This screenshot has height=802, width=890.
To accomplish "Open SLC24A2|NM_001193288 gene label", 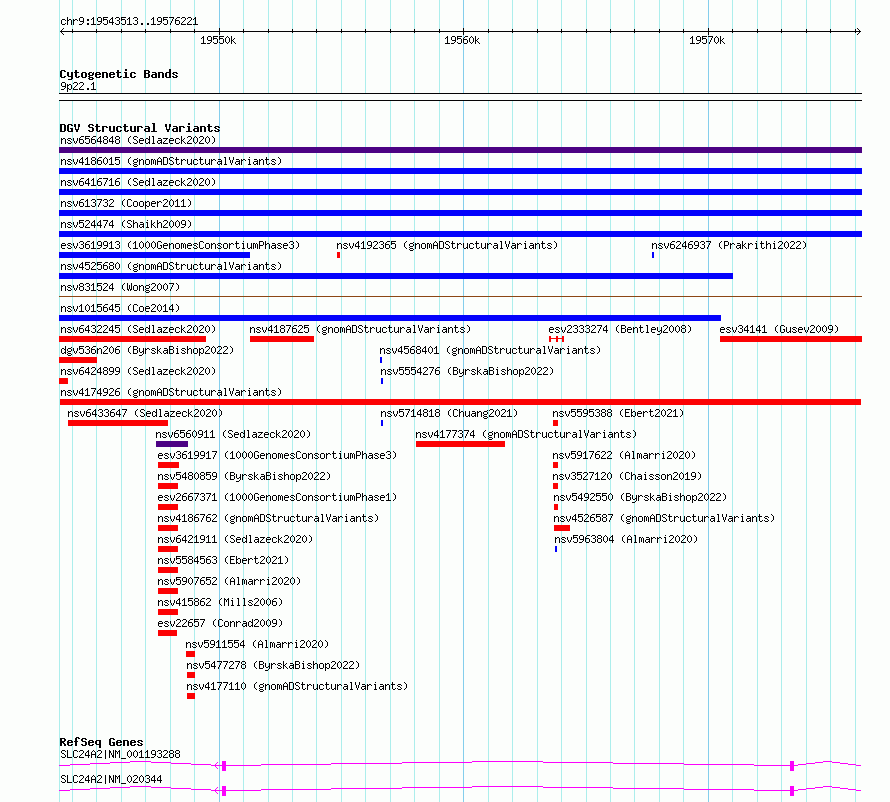I will [x=120, y=754].
